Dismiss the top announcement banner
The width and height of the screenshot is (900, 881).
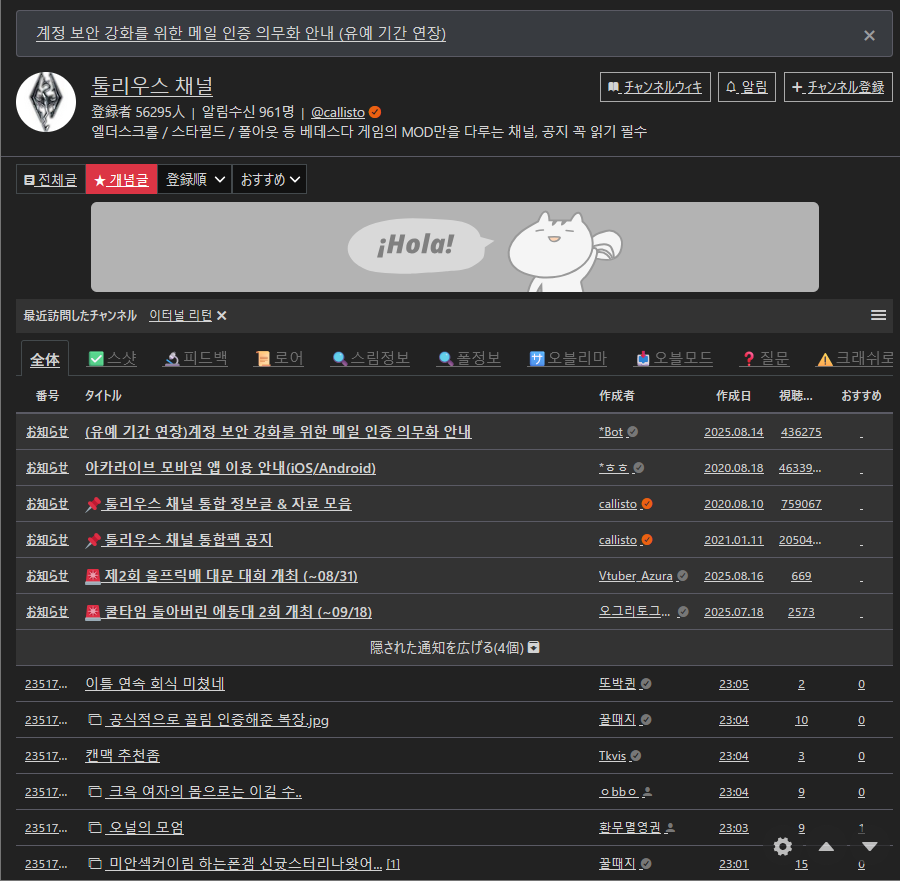pos(869,35)
